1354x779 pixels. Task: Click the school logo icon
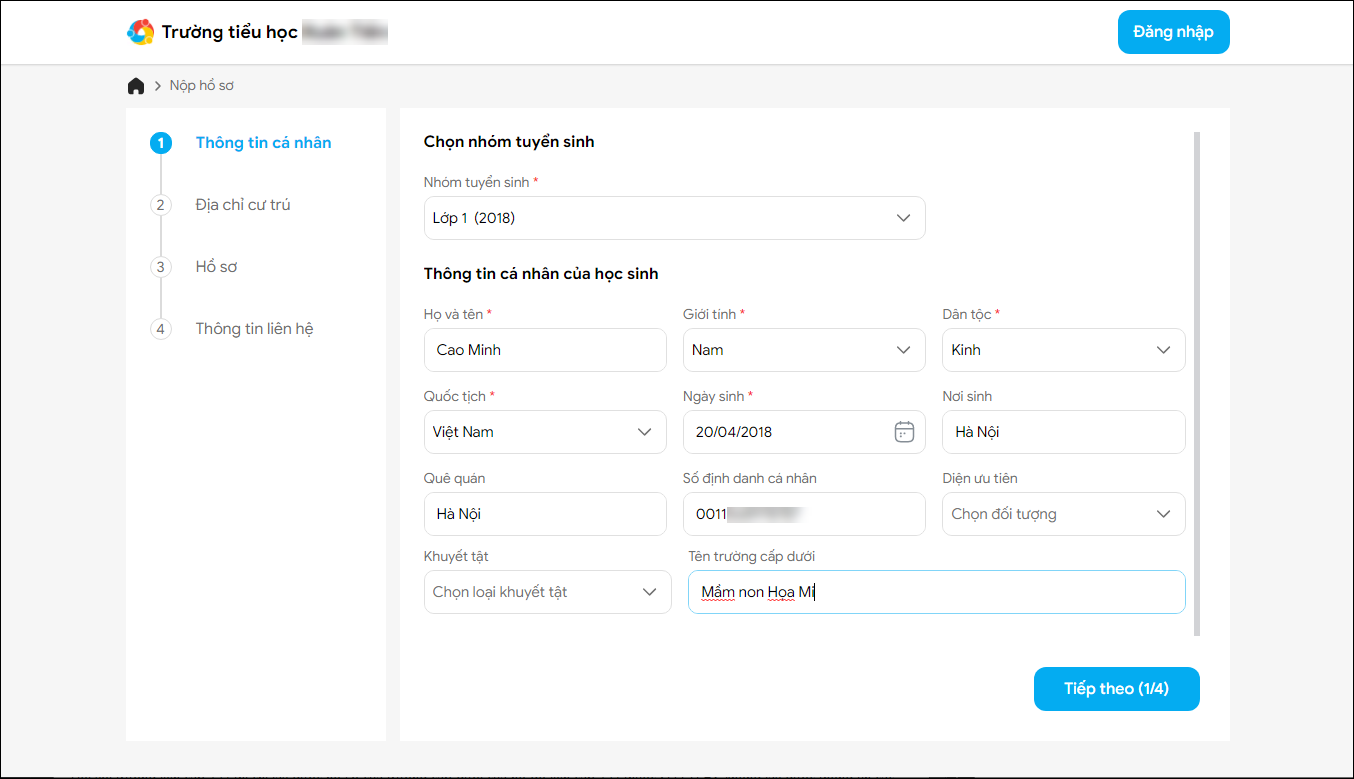140,32
